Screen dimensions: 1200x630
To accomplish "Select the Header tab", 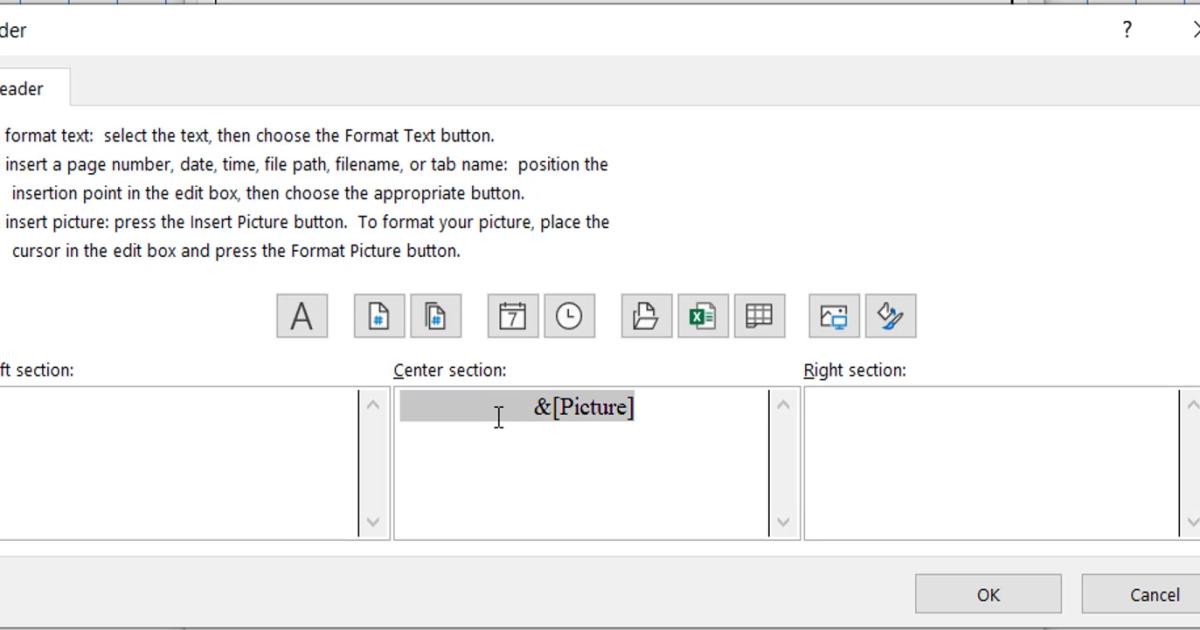I will [24, 89].
